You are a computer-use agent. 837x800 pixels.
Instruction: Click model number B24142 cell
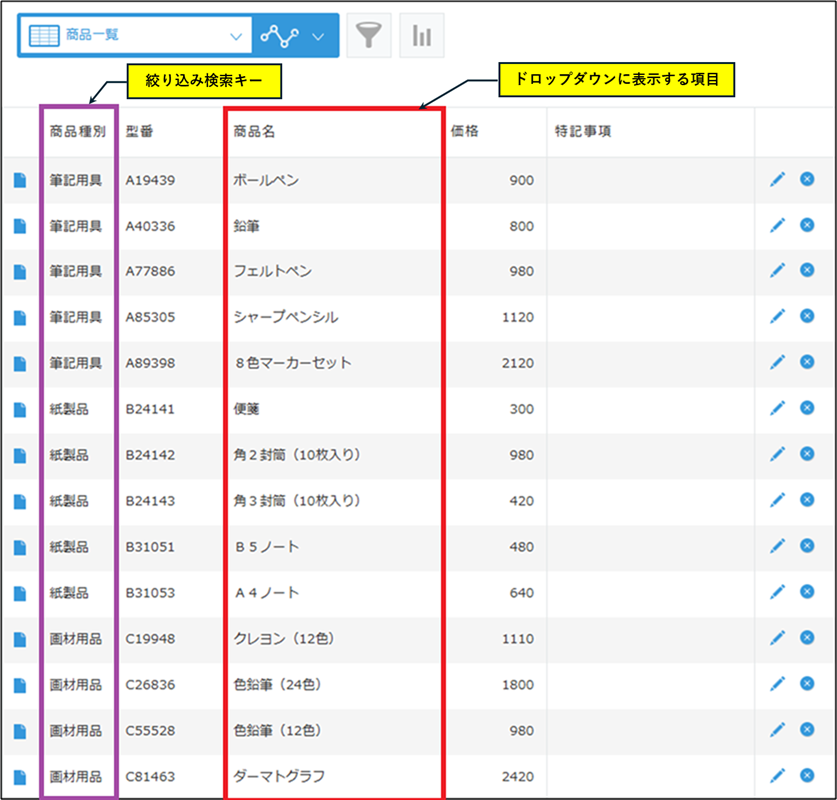click(150, 454)
